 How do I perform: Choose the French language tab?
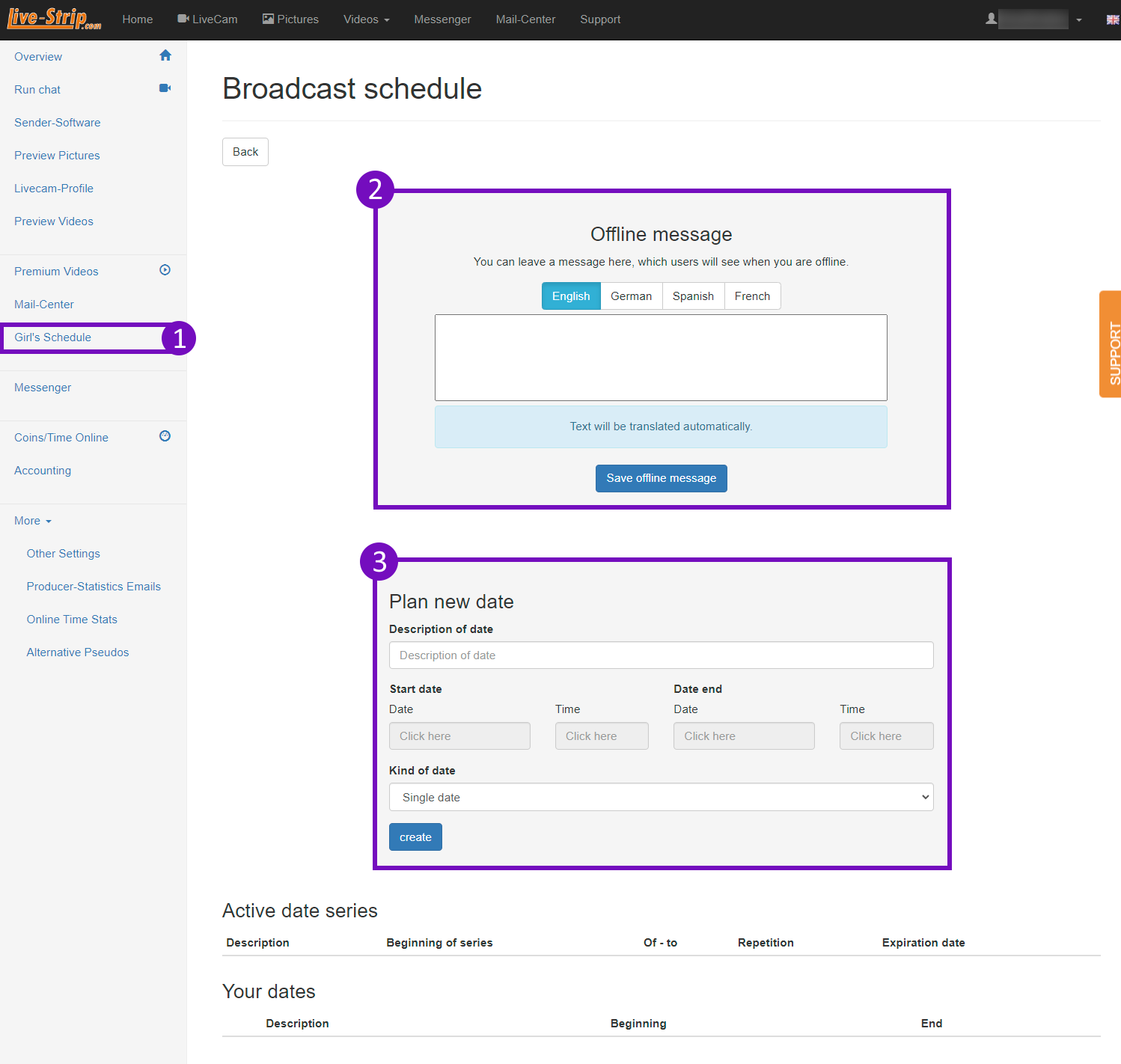pyautogui.click(x=752, y=296)
